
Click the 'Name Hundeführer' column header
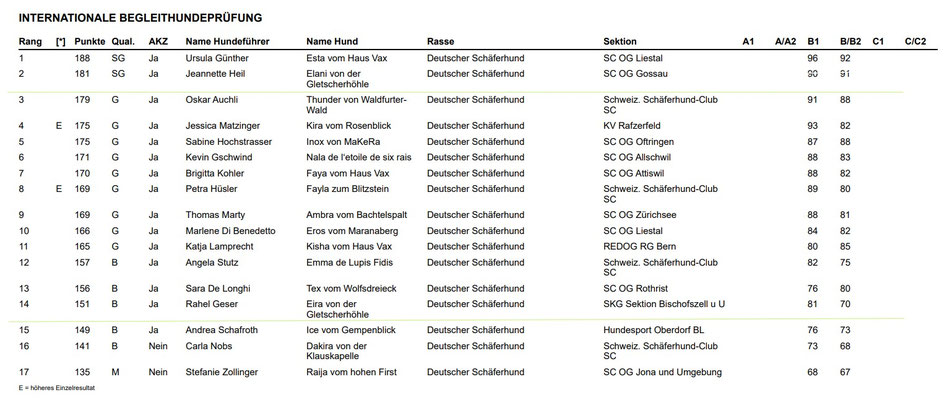point(229,42)
